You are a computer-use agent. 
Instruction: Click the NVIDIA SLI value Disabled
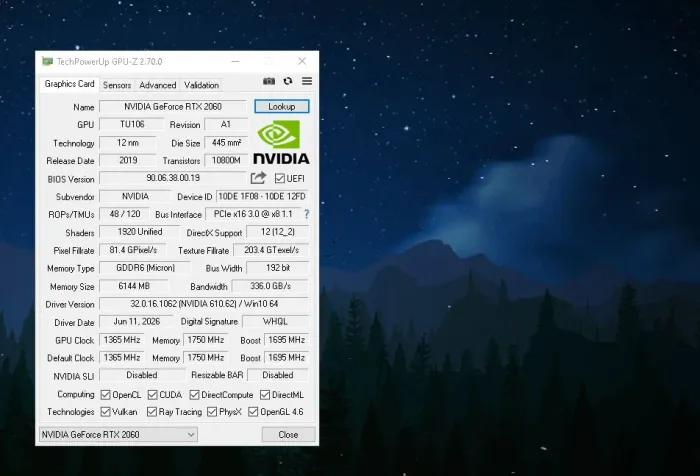(142, 376)
